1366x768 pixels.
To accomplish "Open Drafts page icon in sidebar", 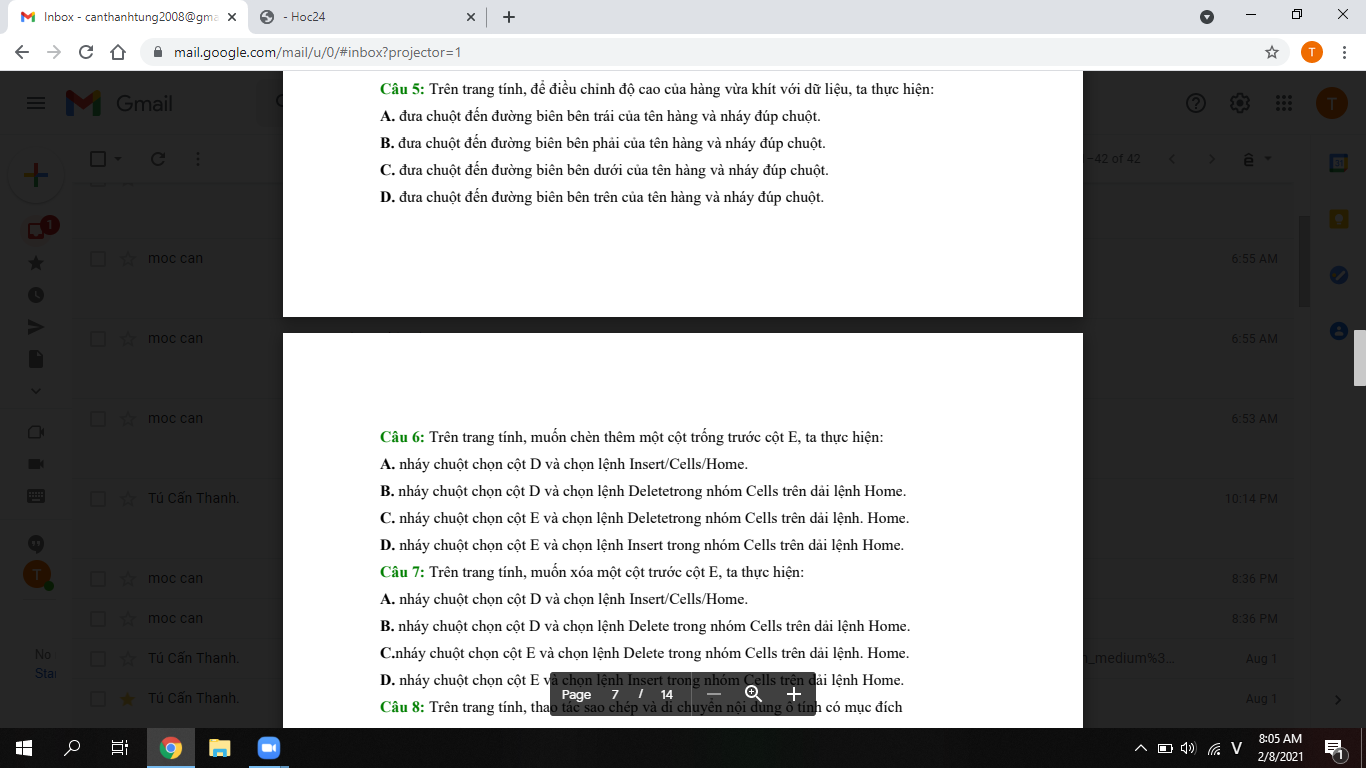I will pyautogui.click(x=36, y=359).
